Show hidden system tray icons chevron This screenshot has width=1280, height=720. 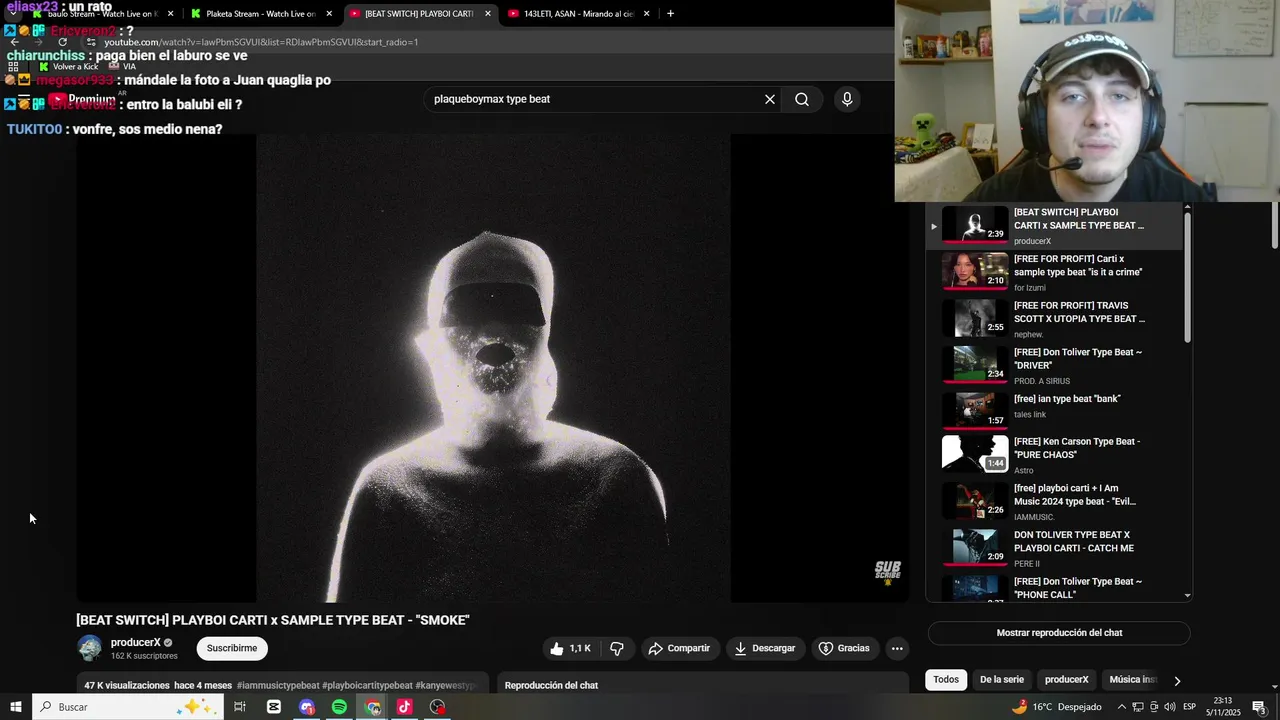pyautogui.click(x=1121, y=707)
